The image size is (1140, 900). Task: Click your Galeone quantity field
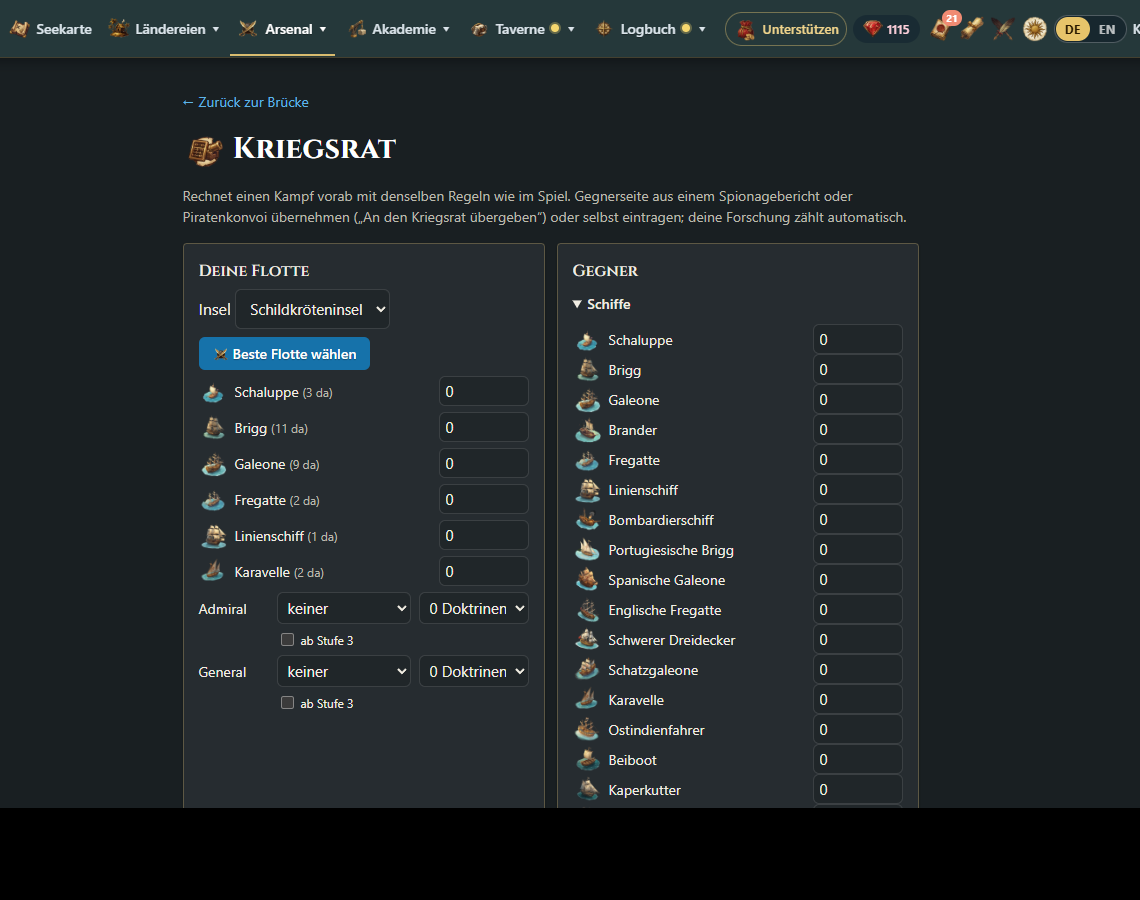(x=483, y=464)
